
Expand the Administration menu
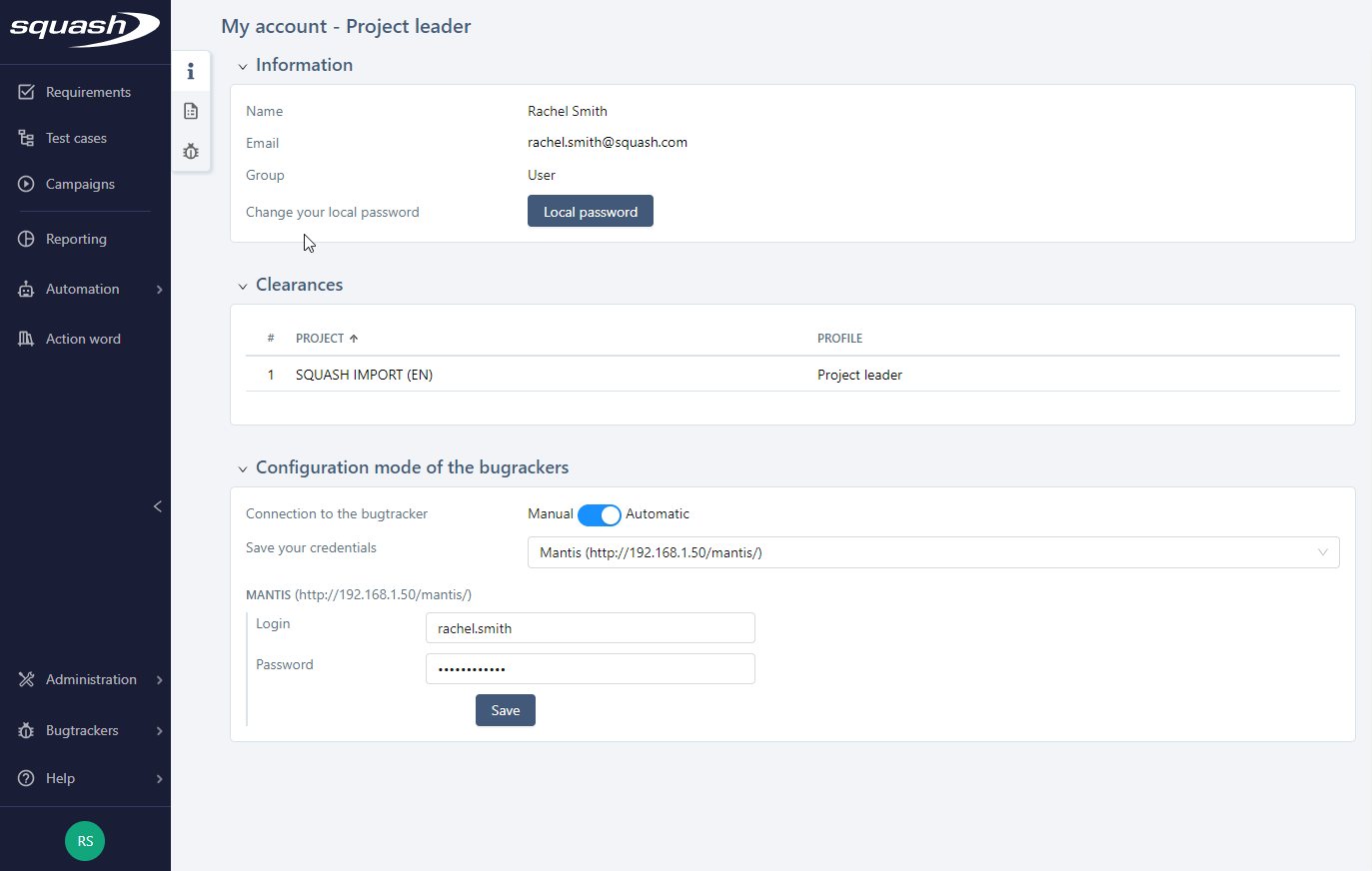[x=90, y=679]
